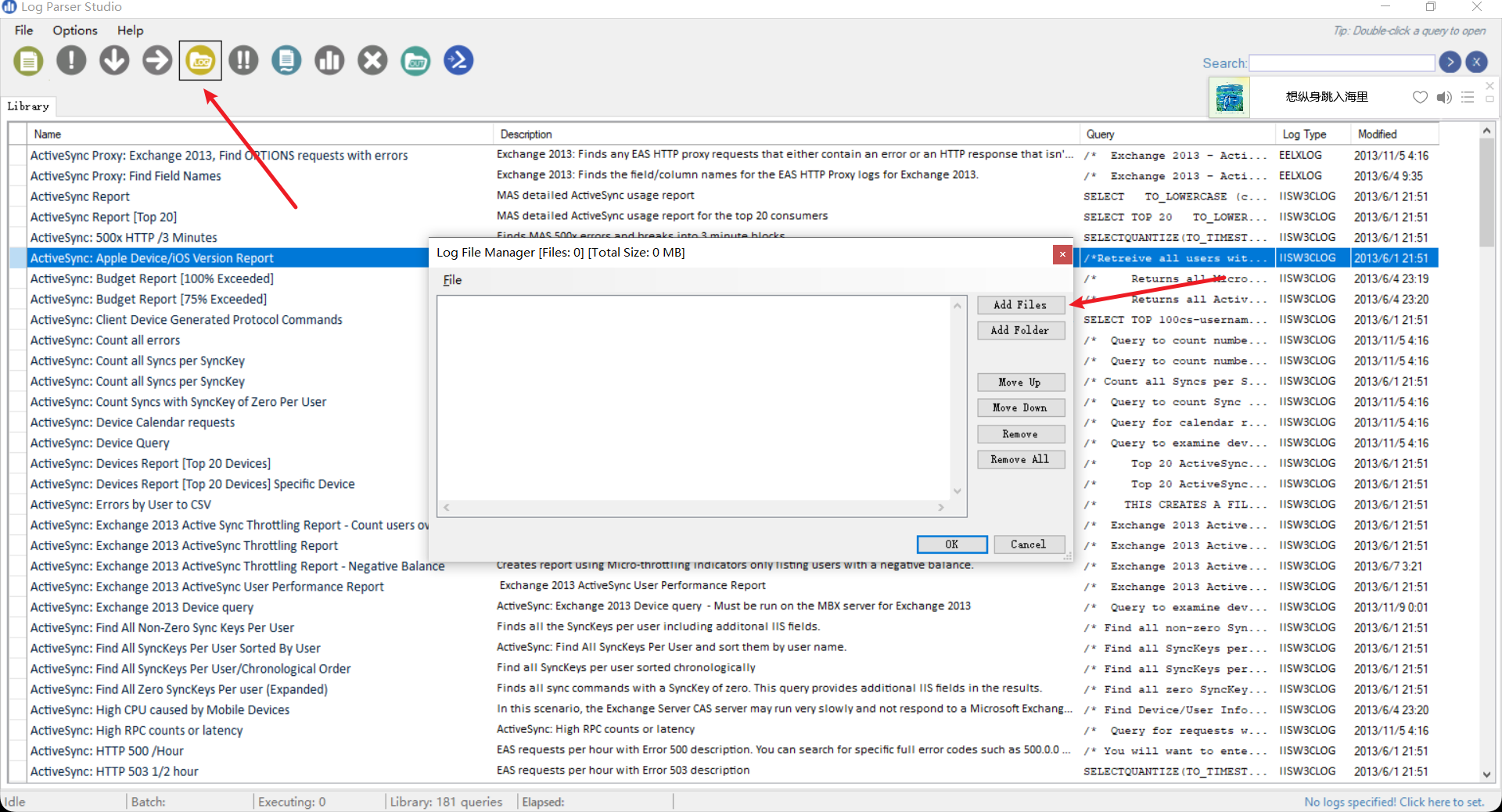Click the Remove button
The width and height of the screenshot is (1502, 812).
pyautogui.click(x=1021, y=434)
